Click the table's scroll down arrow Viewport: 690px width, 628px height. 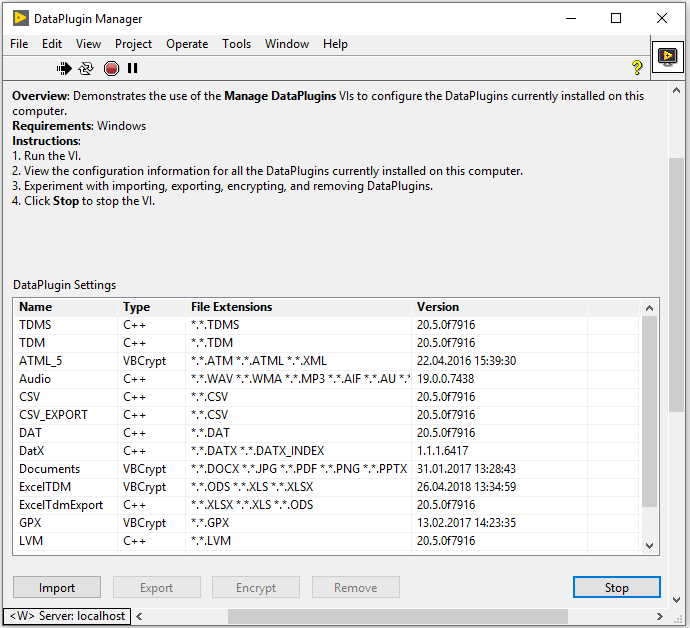[x=649, y=546]
